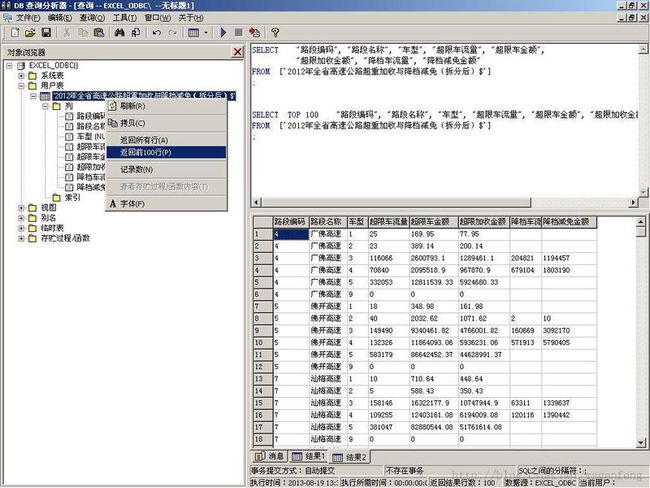Click the right arrow of SQL editor scrollbar

pos(633,202)
